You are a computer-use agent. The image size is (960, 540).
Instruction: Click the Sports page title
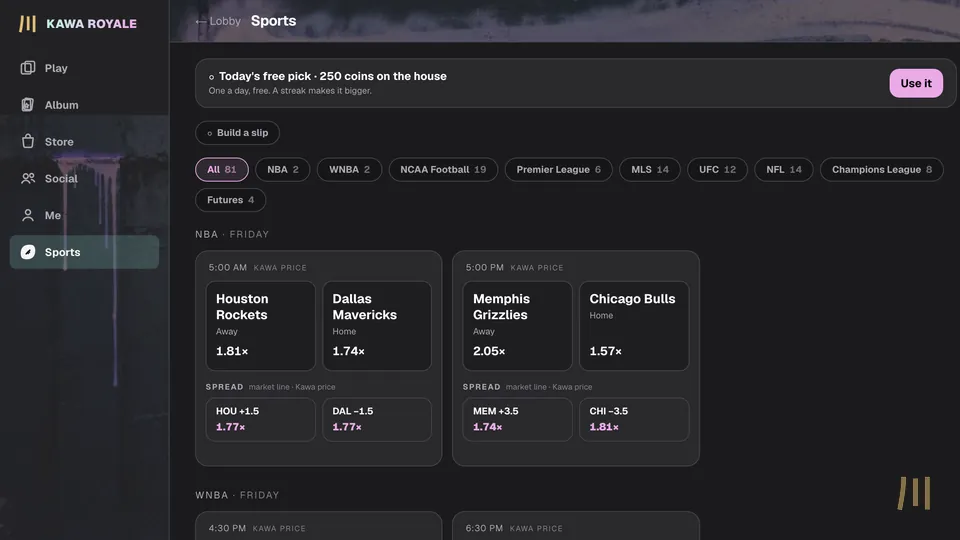[x=273, y=21]
